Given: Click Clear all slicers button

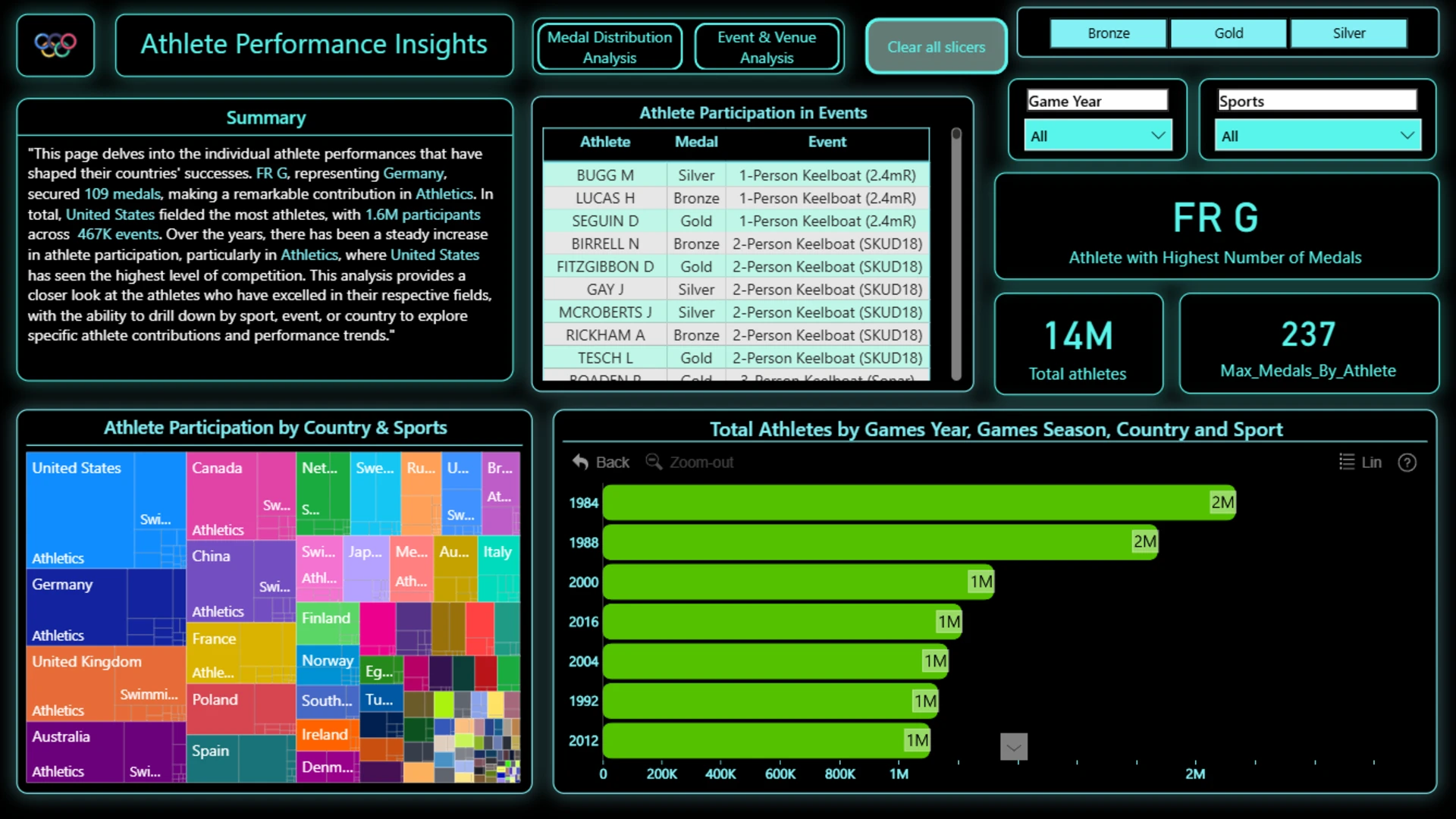Looking at the screenshot, I should click(937, 47).
